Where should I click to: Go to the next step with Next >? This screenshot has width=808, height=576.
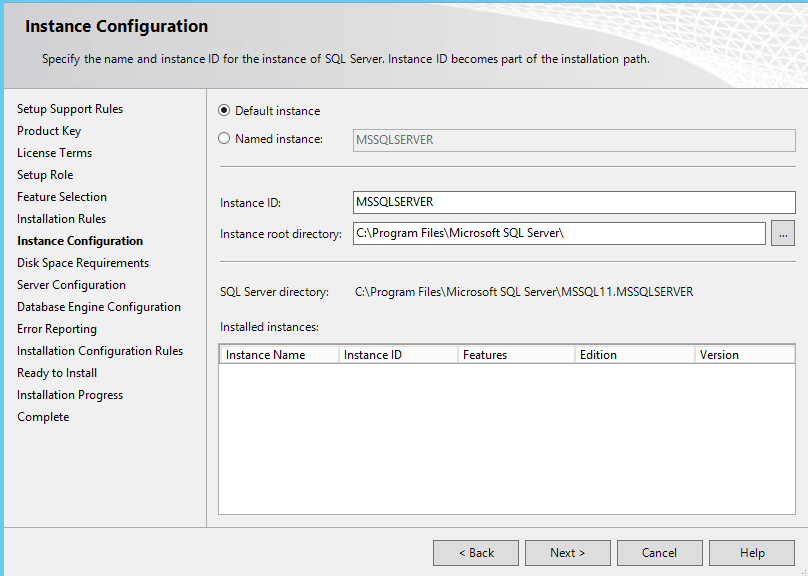point(568,553)
